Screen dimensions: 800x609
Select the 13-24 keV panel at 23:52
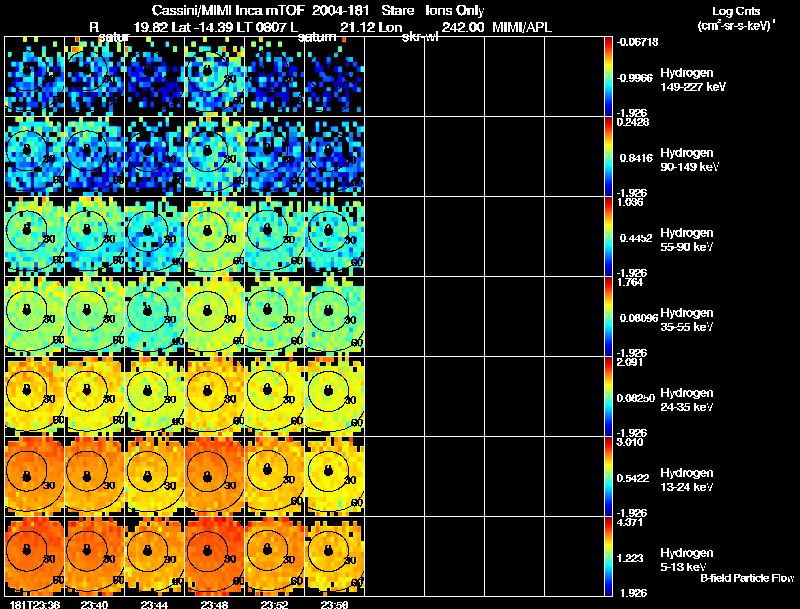(x=275, y=476)
